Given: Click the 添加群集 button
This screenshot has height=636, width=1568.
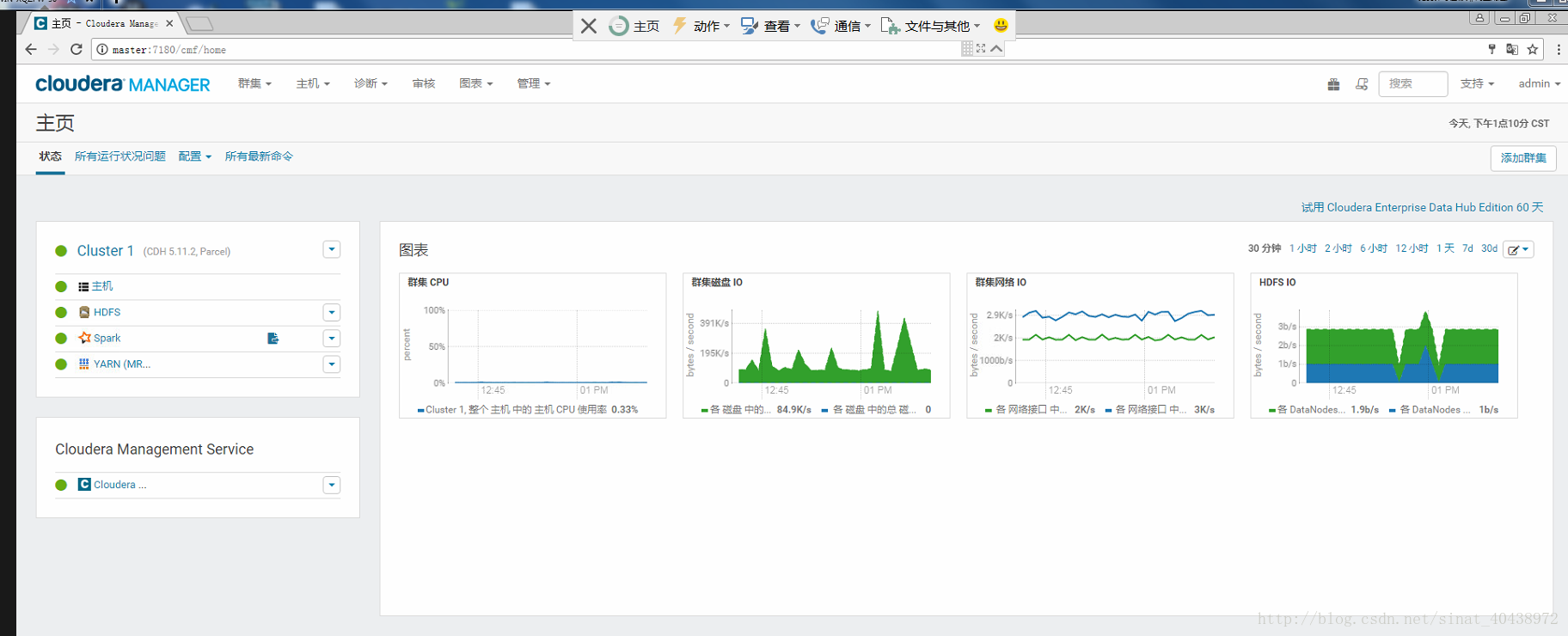Looking at the screenshot, I should pos(1523,158).
